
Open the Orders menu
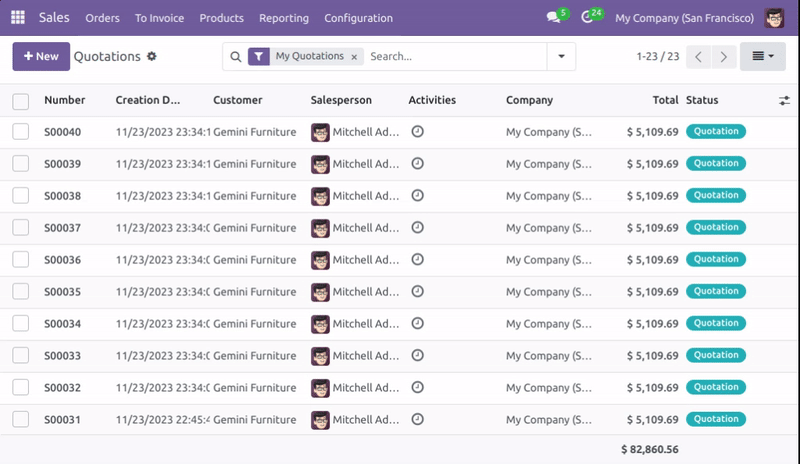(102, 18)
